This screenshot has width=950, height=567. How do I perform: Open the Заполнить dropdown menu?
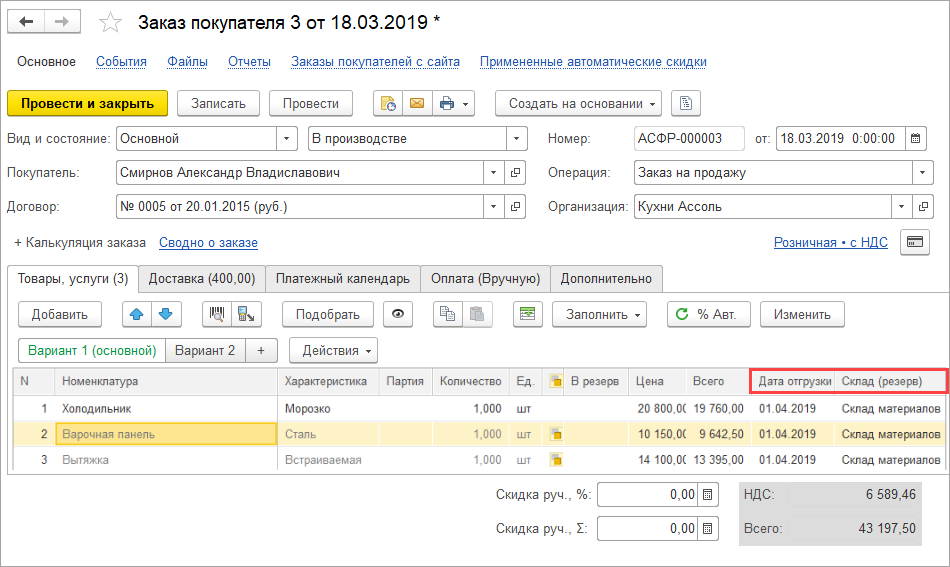point(599,314)
